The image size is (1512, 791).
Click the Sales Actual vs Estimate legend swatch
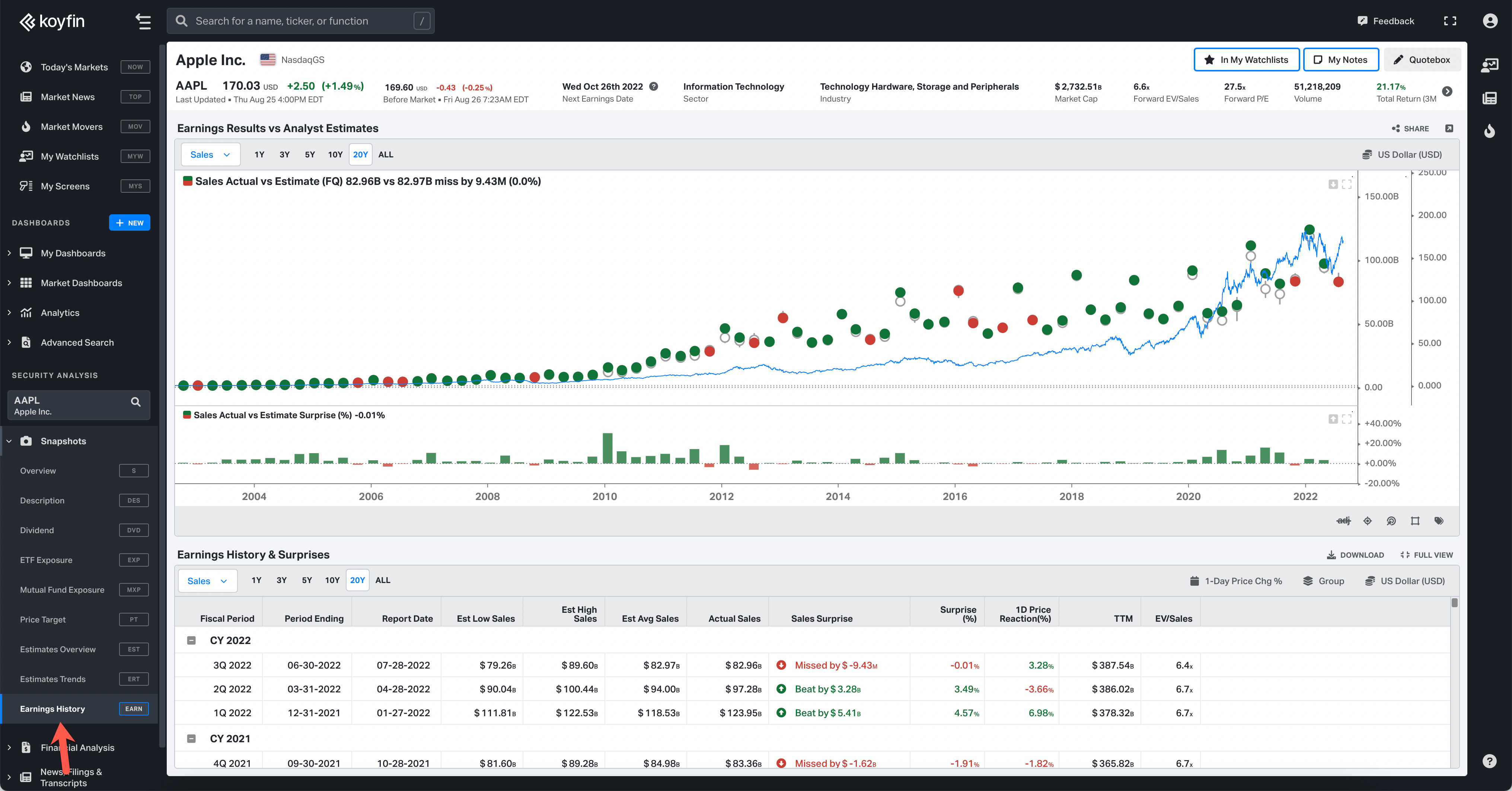point(188,181)
